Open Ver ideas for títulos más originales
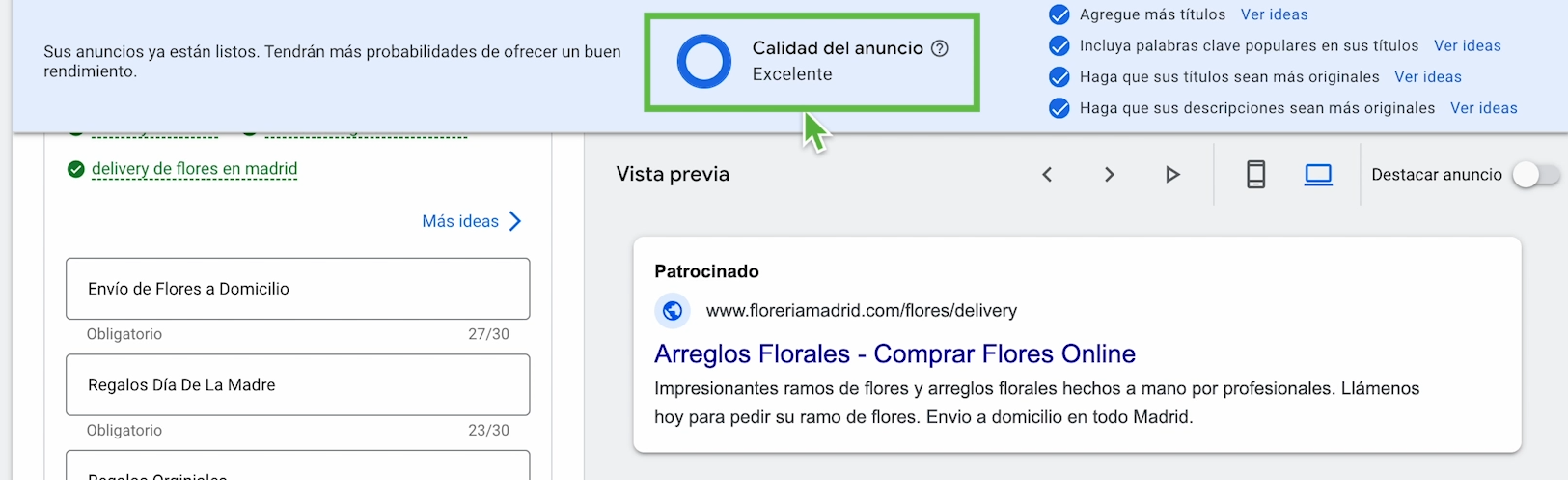The height and width of the screenshot is (480, 1568). [x=1427, y=76]
